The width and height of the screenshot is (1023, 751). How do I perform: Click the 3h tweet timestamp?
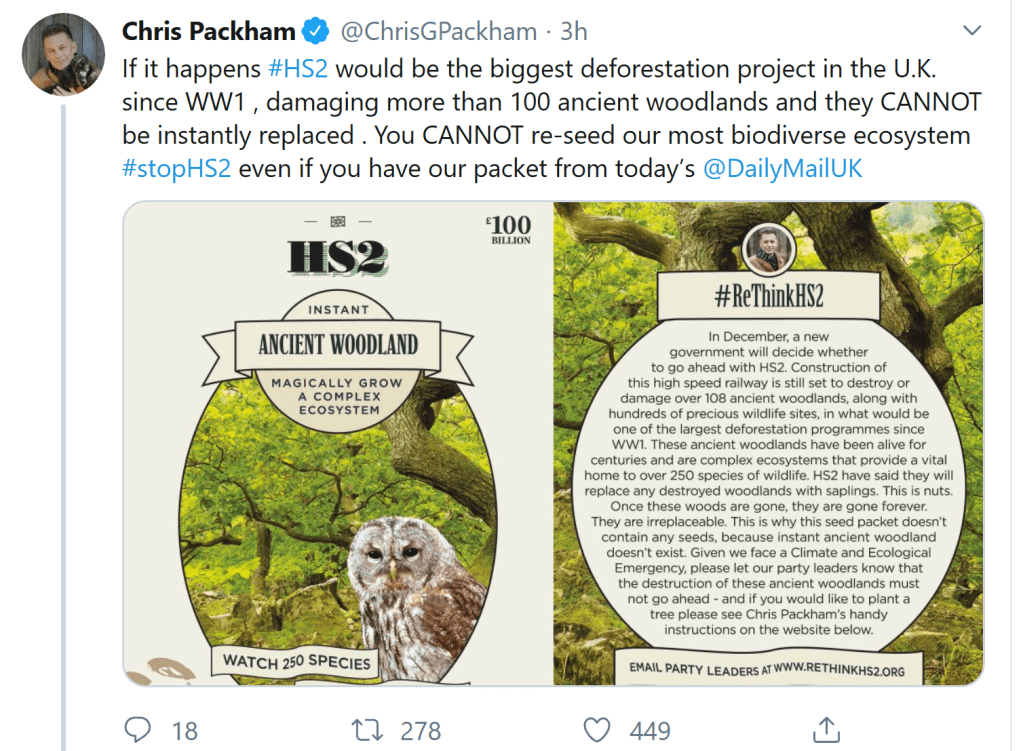[574, 32]
